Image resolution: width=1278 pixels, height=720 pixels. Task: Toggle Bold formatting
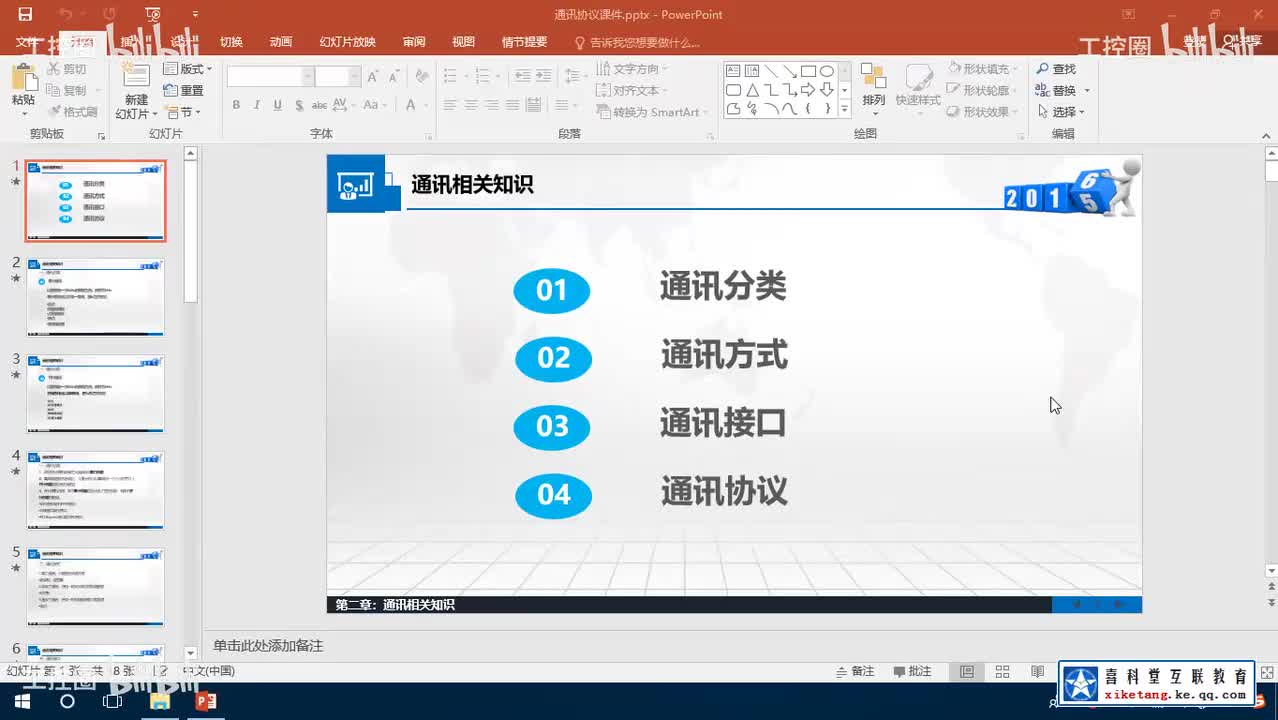click(236, 105)
